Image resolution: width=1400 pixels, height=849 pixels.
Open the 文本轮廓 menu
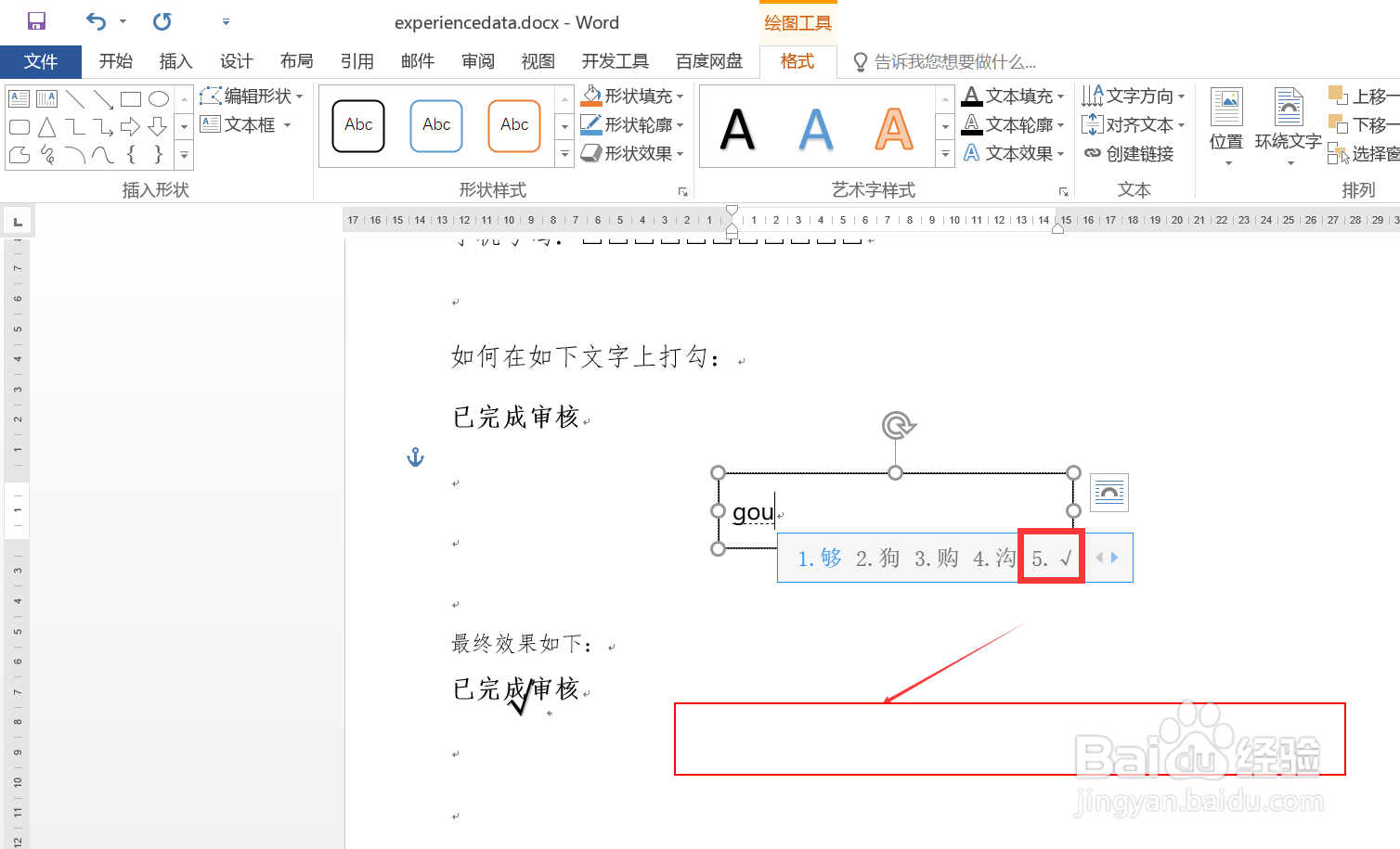click(x=1014, y=124)
